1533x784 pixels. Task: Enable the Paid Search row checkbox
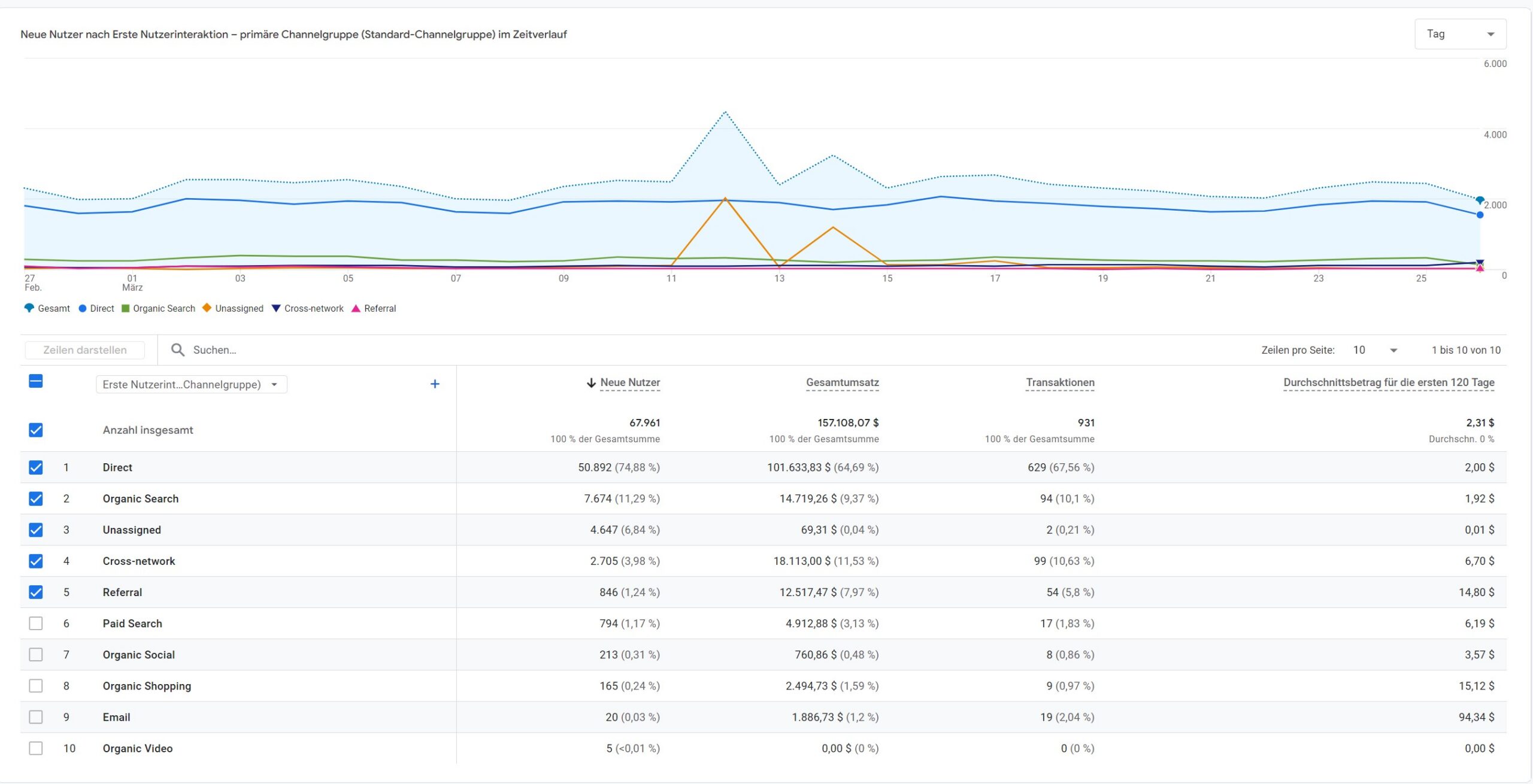tap(36, 623)
